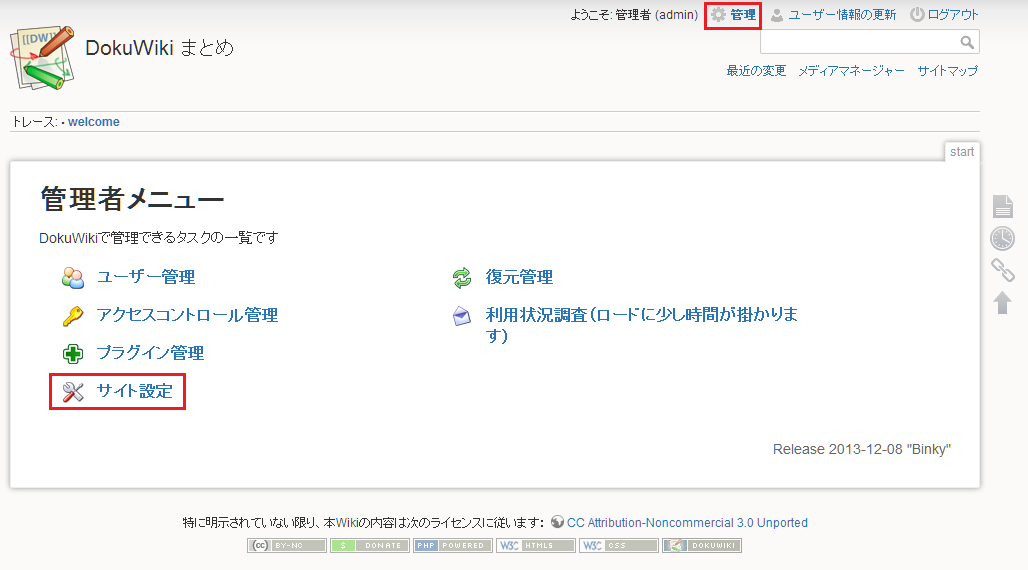This screenshot has height=570, width=1028.
Task: Click ログアウト to log out
Action: (x=953, y=14)
